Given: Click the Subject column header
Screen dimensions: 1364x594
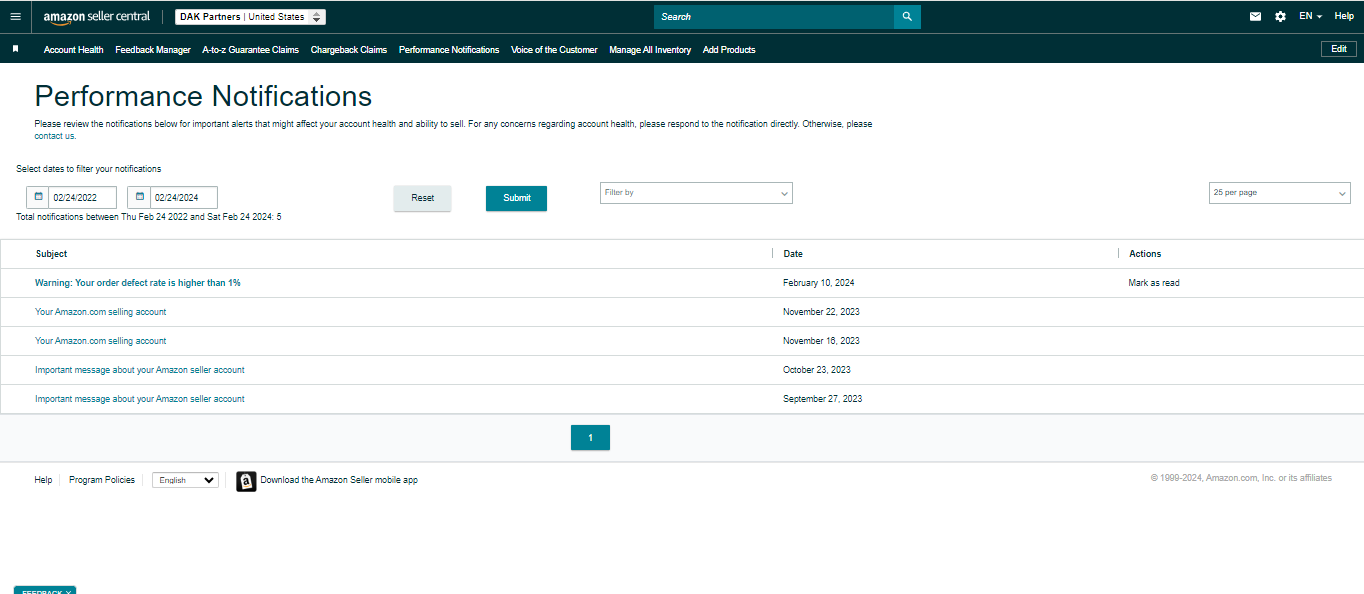Looking at the screenshot, I should click(x=52, y=254).
